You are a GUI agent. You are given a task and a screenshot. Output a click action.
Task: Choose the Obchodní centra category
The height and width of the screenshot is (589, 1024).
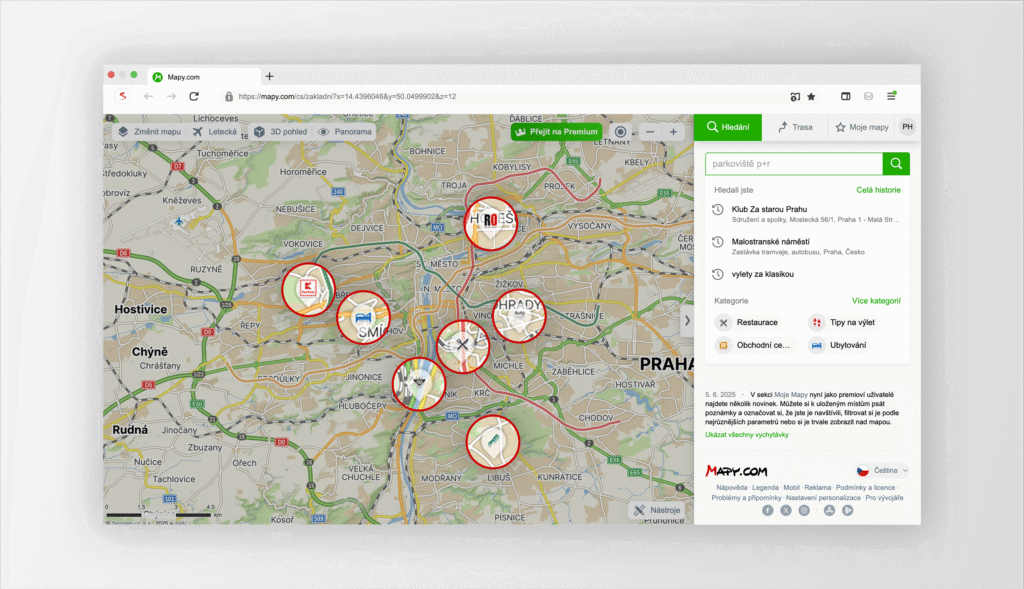[754, 345]
